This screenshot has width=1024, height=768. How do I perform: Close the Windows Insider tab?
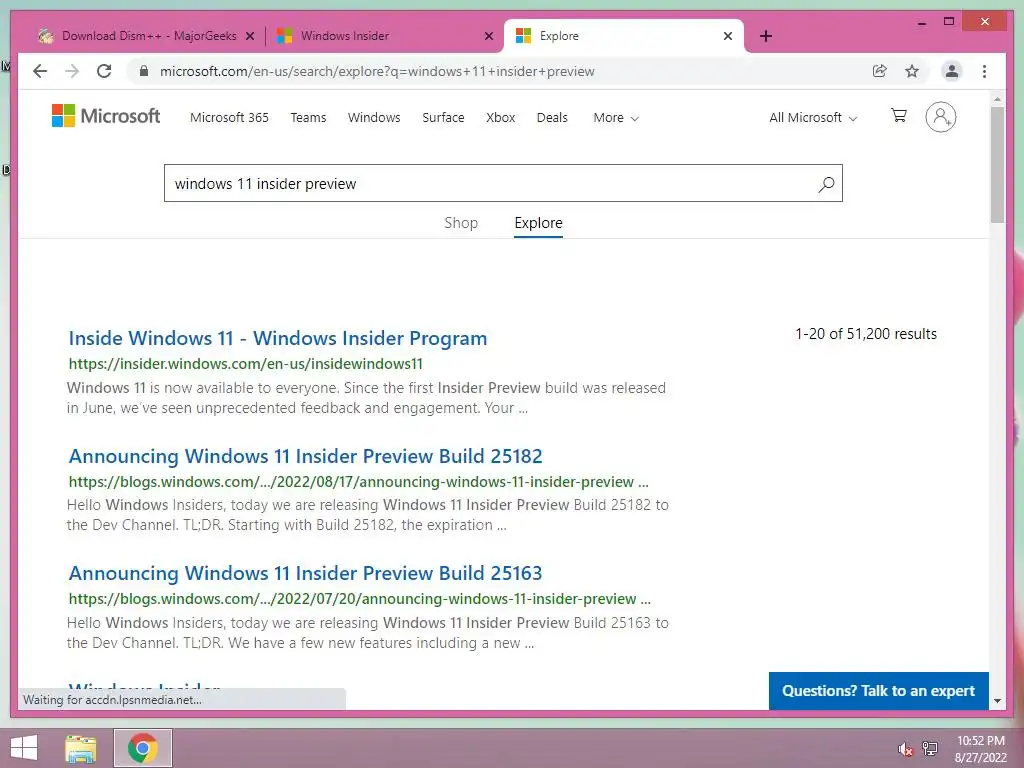488,36
